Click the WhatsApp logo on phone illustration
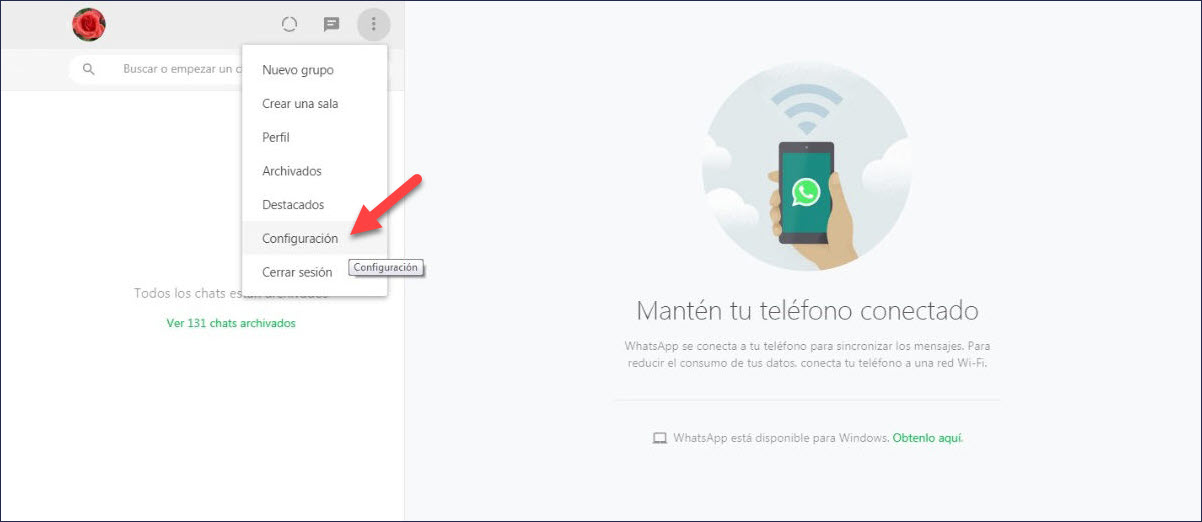The image size is (1202, 522). pyautogui.click(x=806, y=192)
